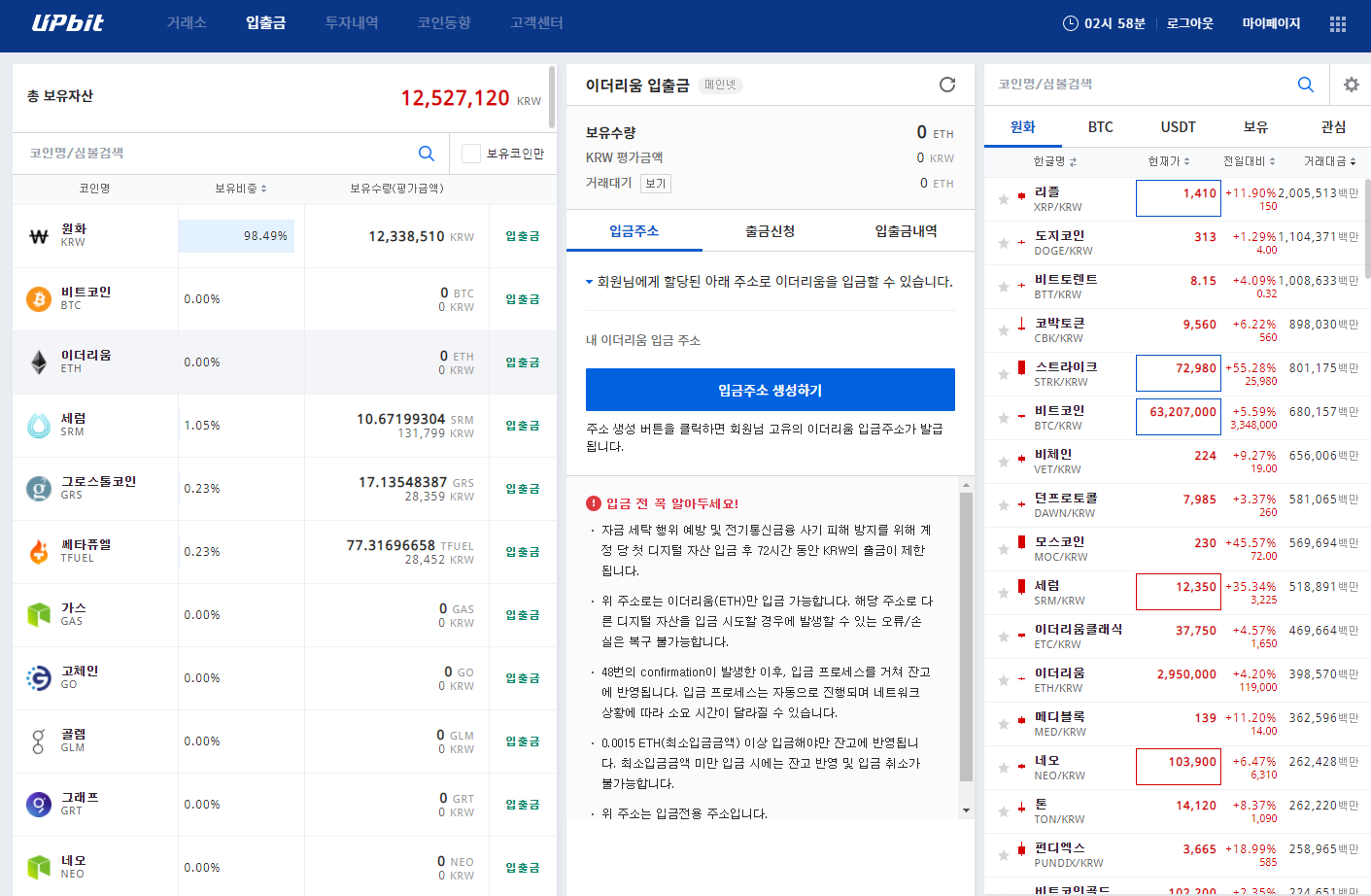The image size is (1371, 896).
Task: Sort assets by holding ratio
Action: (x=241, y=189)
